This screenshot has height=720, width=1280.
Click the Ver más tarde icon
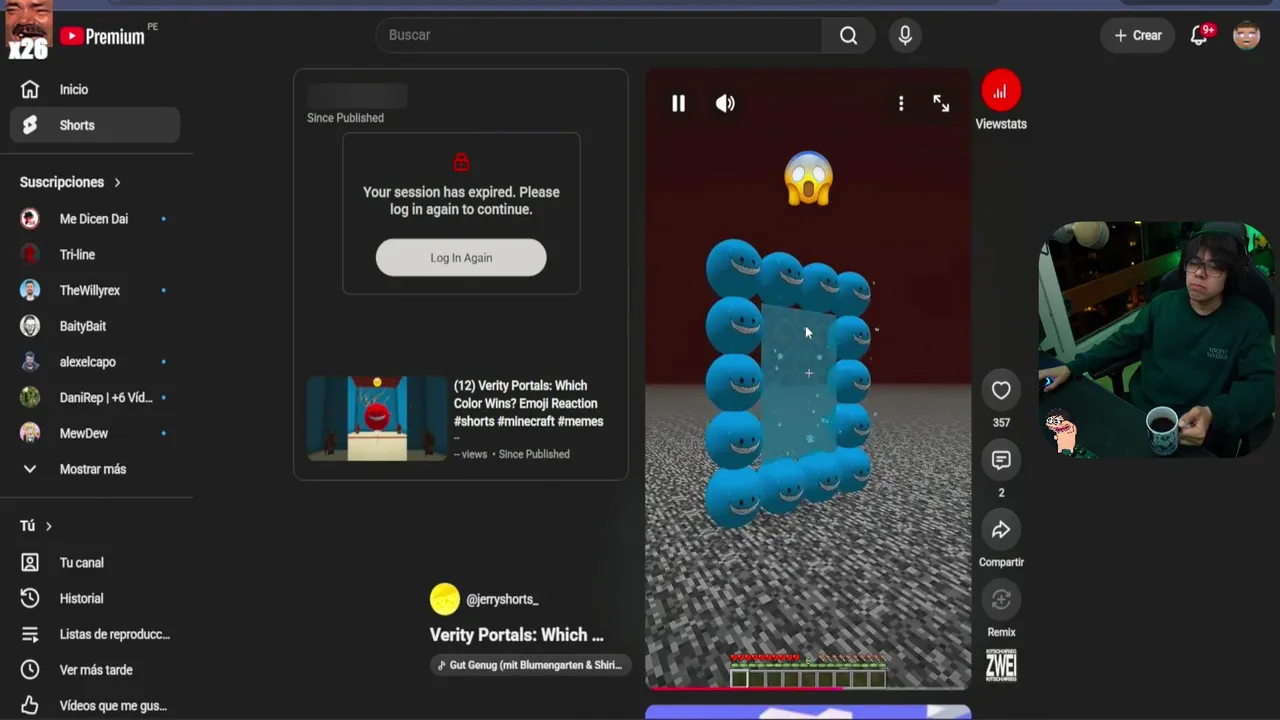click(x=30, y=670)
